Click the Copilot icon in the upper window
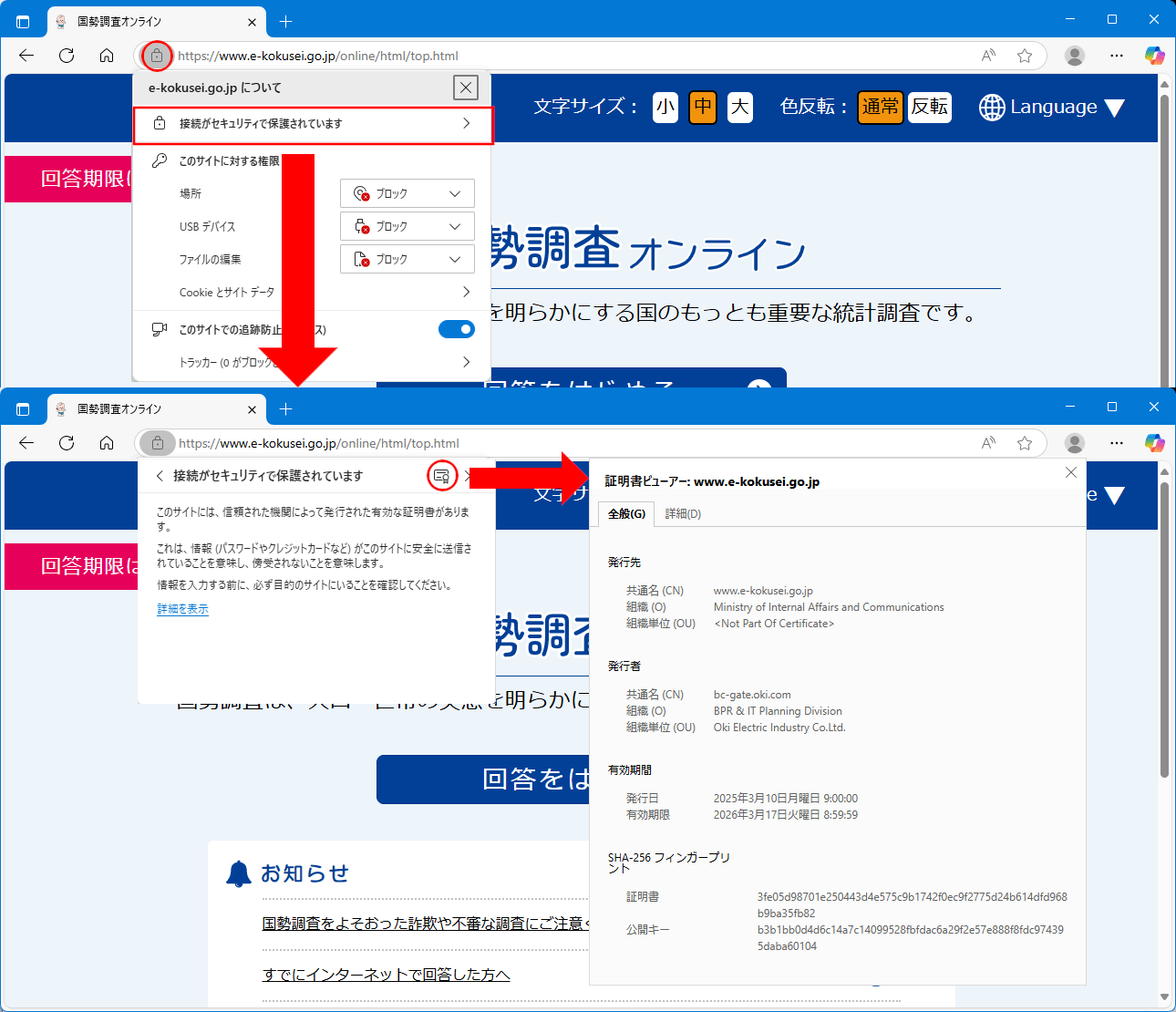This screenshot has height=1012, width=1176. click(1154, 56)
